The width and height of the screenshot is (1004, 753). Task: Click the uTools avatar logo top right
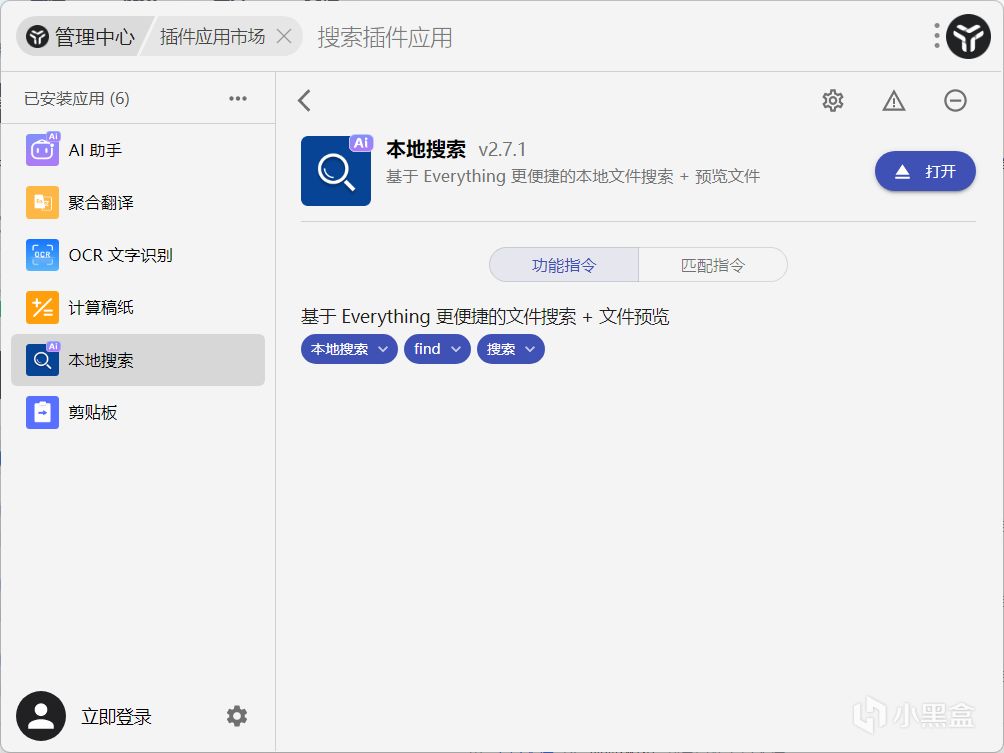click(x=968, y=36)
